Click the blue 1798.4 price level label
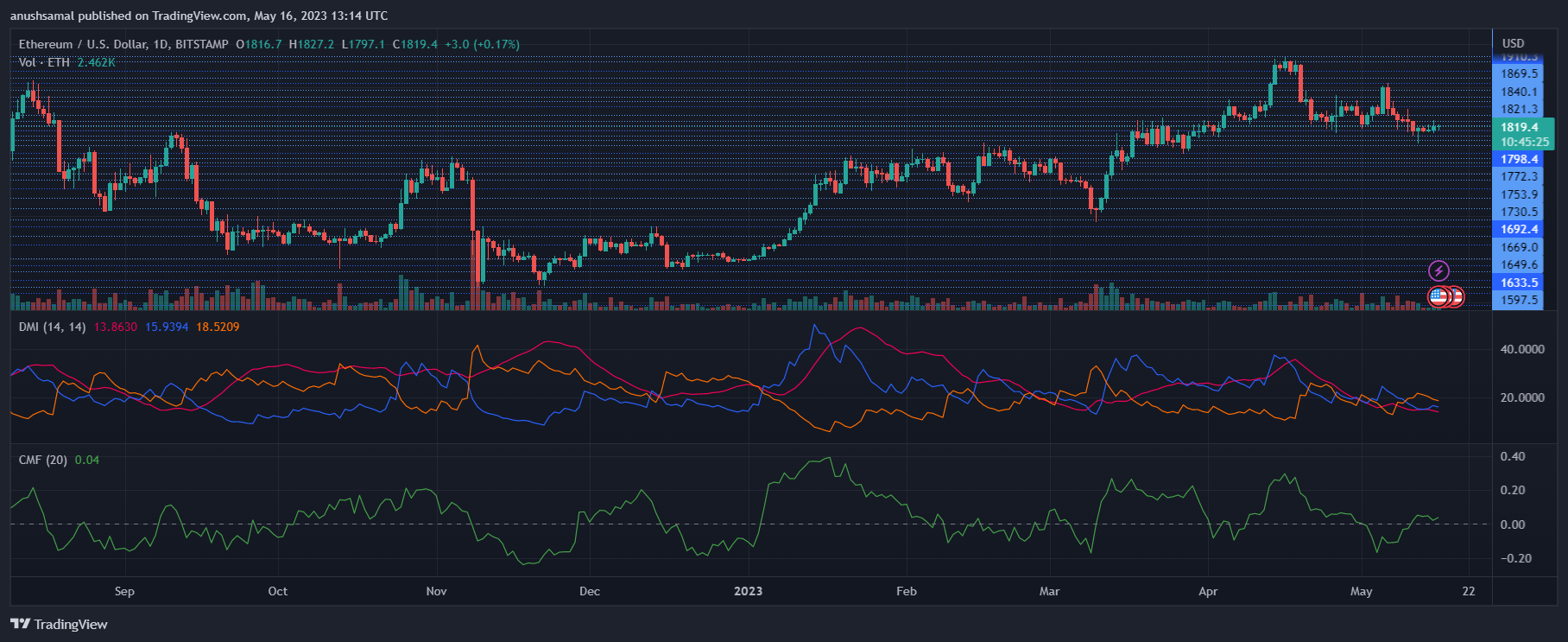Image resolution: width=1568 pixels, height=642 pixels. click(x=1519, y=159)
